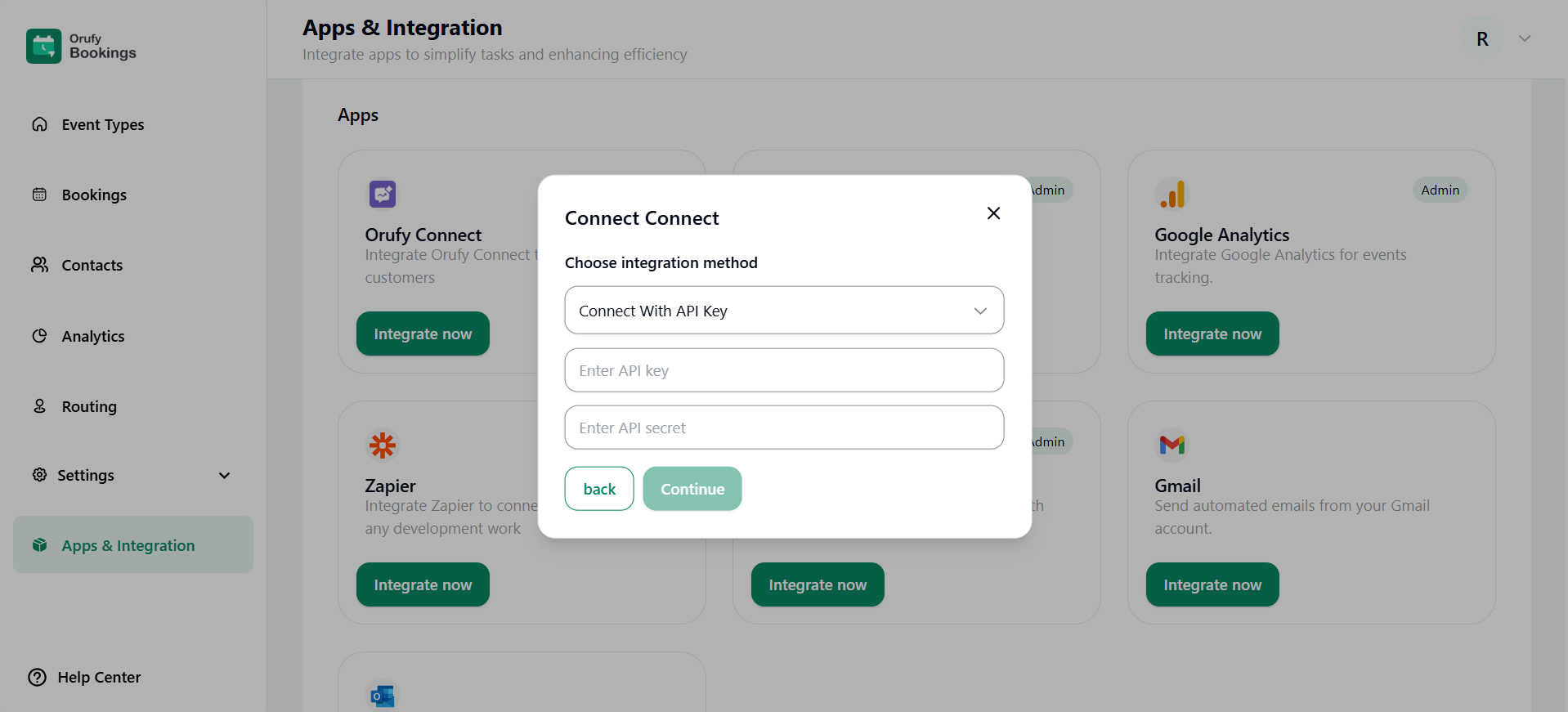
Task: Click the Help Center question mark icon
Action: click(x=38, y=678)
